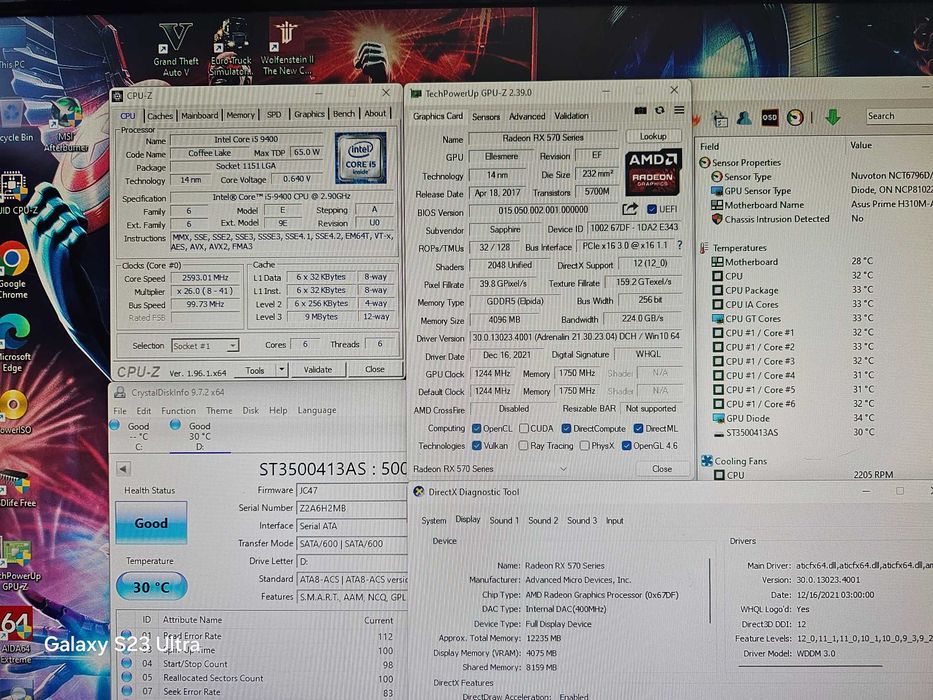Switch to the System tab in DirectX Diagnostic Tool
Image resolution: width=933 pixels, height=700 pixels.
coord(434,520)
